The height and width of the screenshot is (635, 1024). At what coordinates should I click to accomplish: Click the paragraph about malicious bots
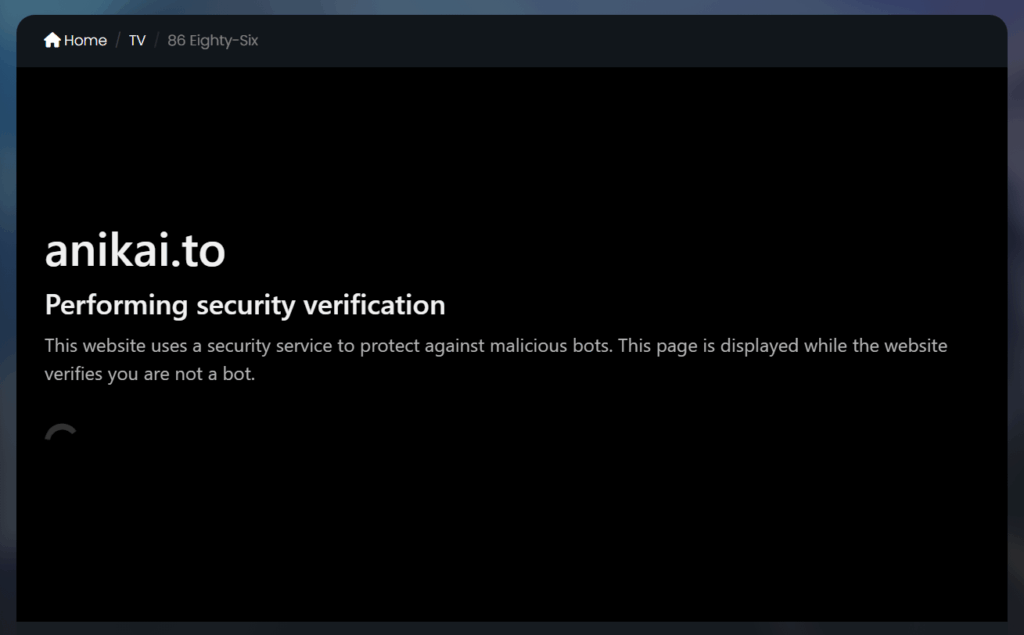496,359
